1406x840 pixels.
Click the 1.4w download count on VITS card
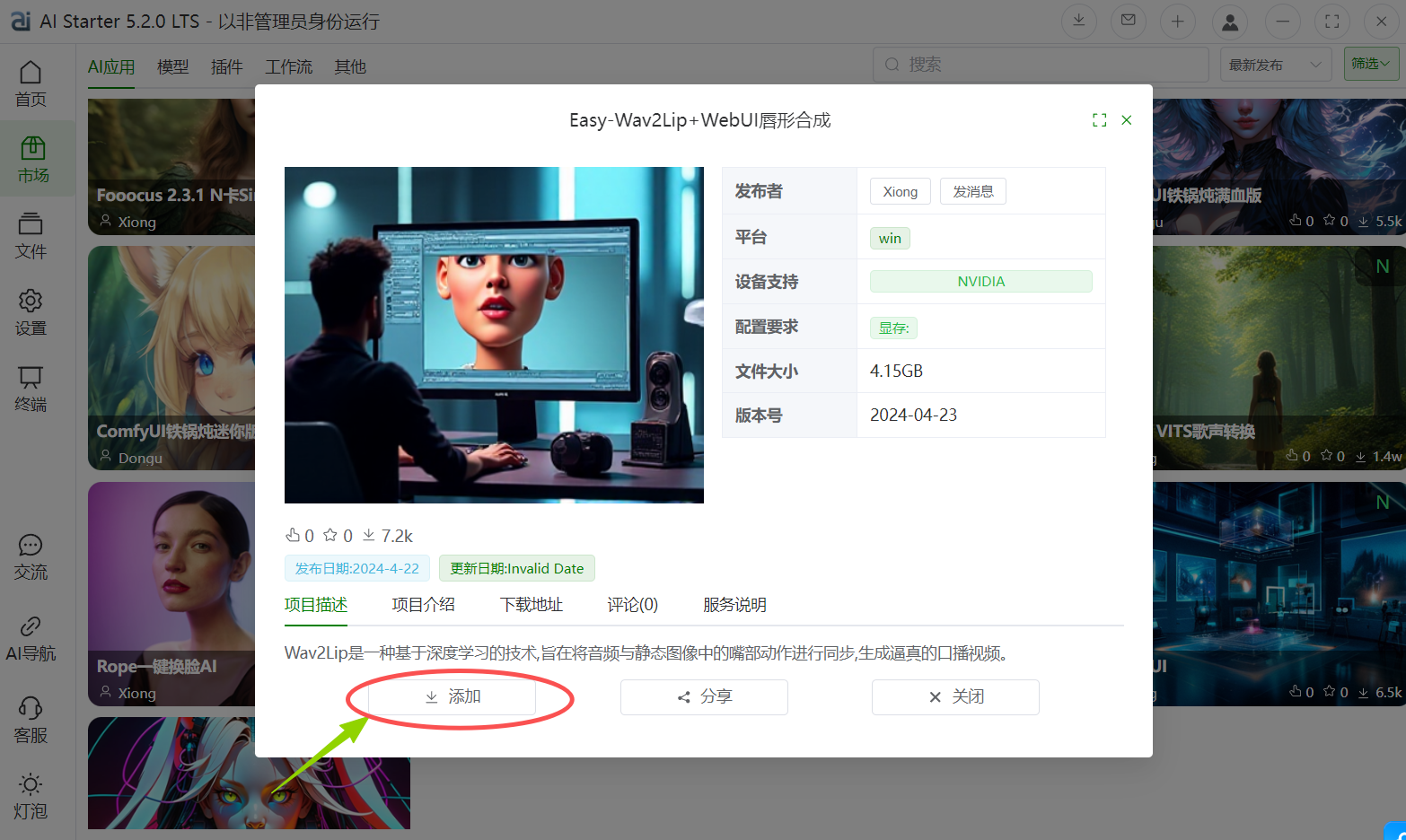click(1378, 457)
